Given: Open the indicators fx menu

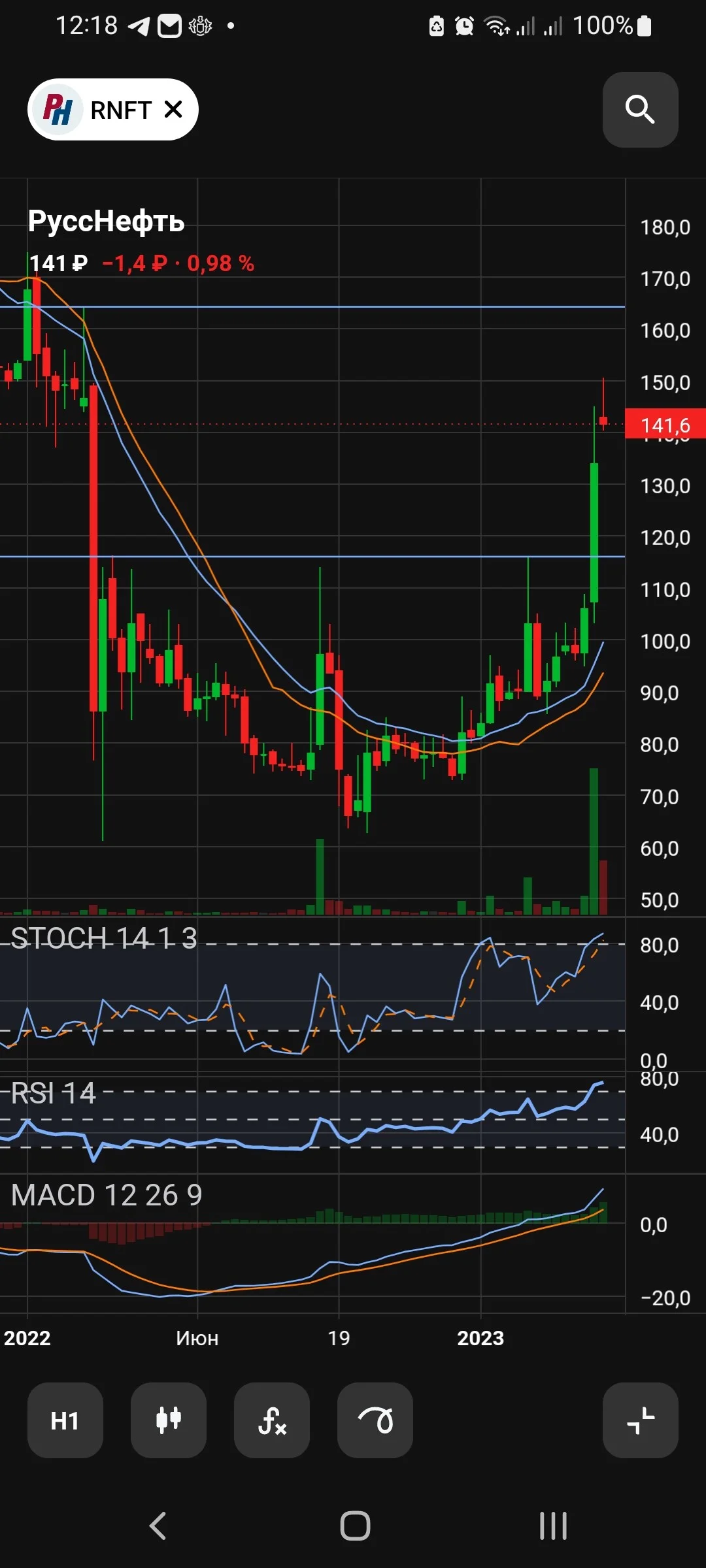Looking at the screenshot, I should point(272,1420).
